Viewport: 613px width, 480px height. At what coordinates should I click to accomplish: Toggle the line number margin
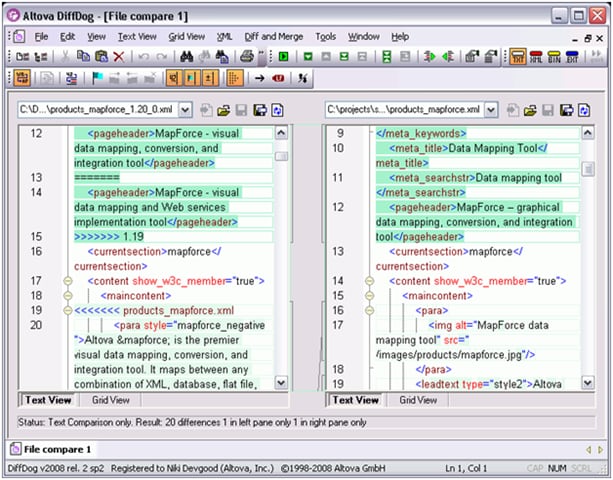pyautogui.click(x=174, y=78)
